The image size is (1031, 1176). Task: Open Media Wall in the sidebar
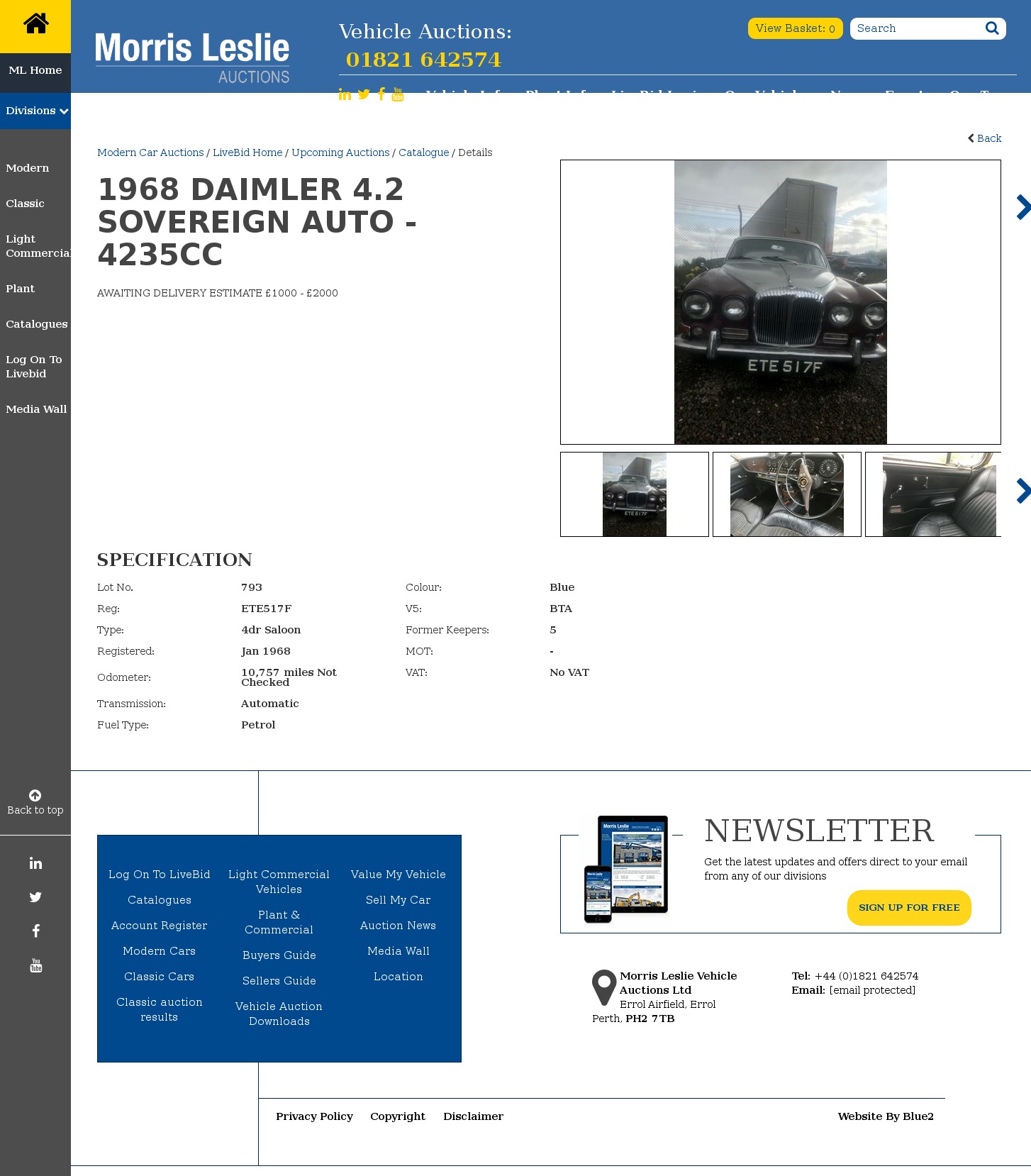[36, 409]
